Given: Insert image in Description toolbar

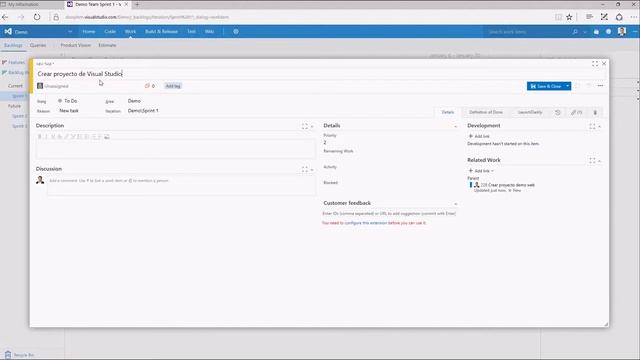Looking at the screenshot, I should tap(107, 137).
